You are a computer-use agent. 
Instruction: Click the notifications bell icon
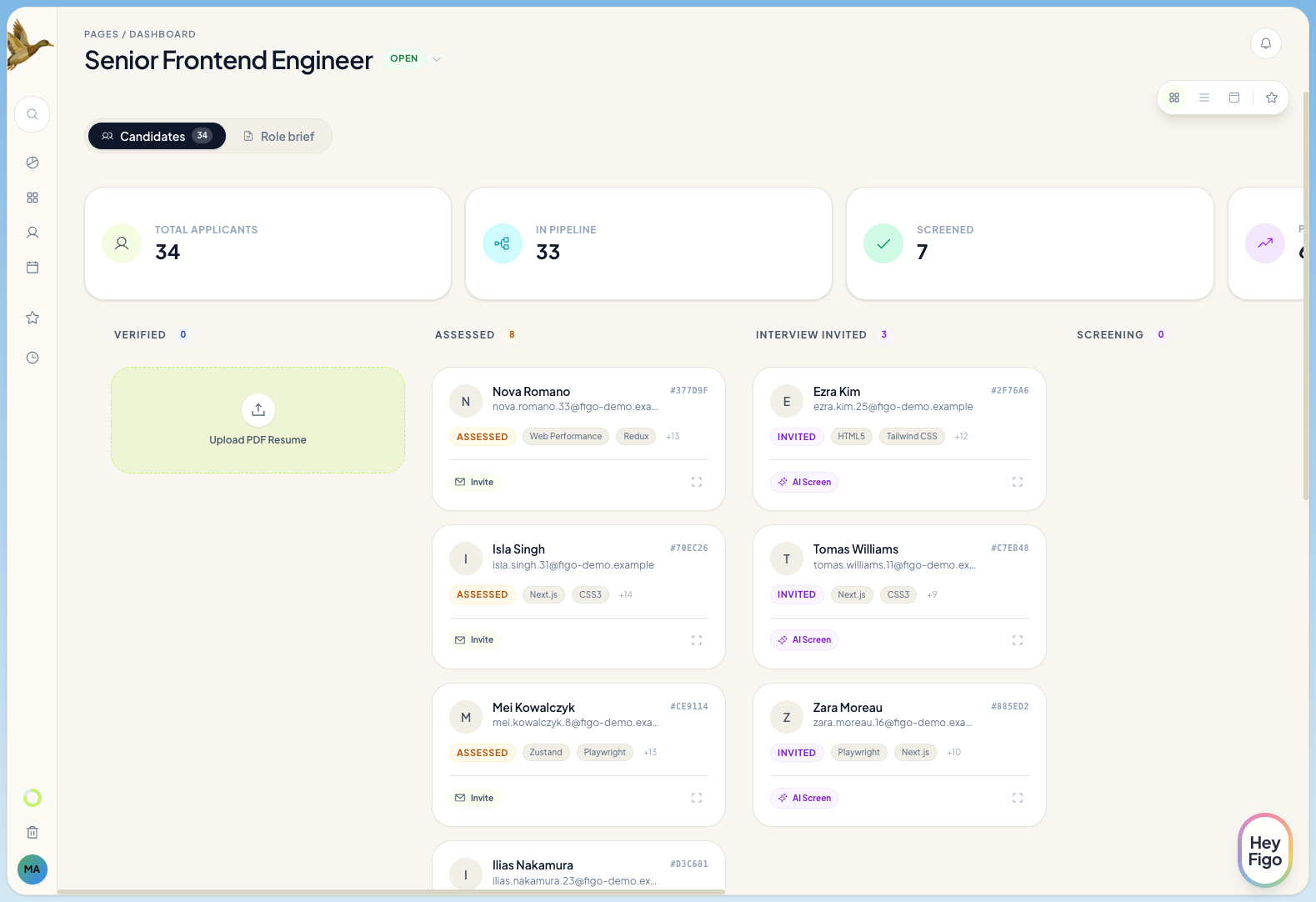pos(1265,43)
